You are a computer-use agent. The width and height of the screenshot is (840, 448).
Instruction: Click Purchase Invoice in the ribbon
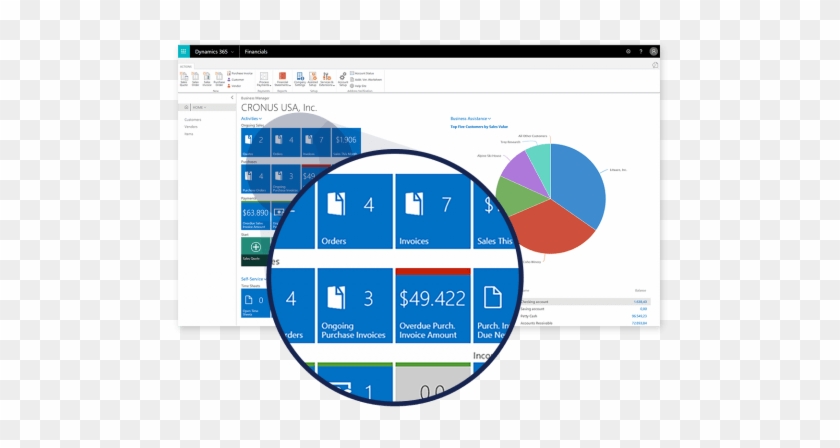click(240, 73)
